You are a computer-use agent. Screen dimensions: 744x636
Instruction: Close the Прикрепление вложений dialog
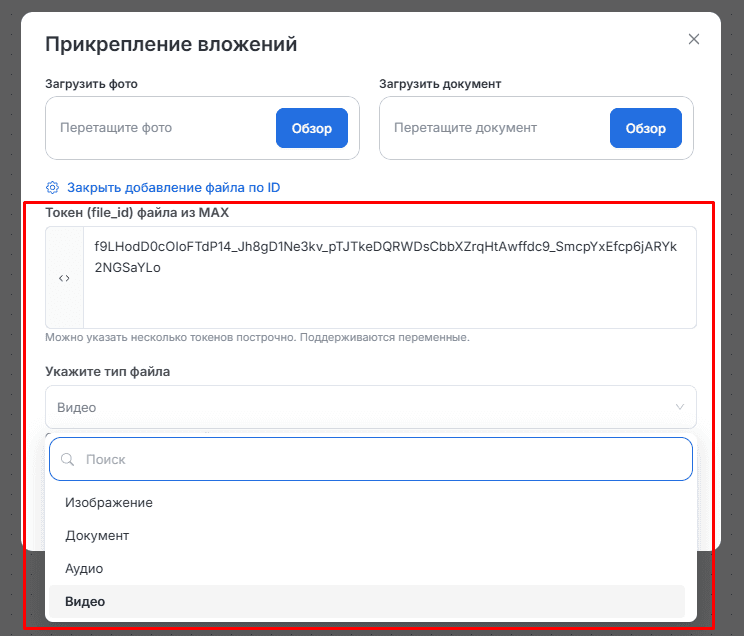tap(694, 39)
